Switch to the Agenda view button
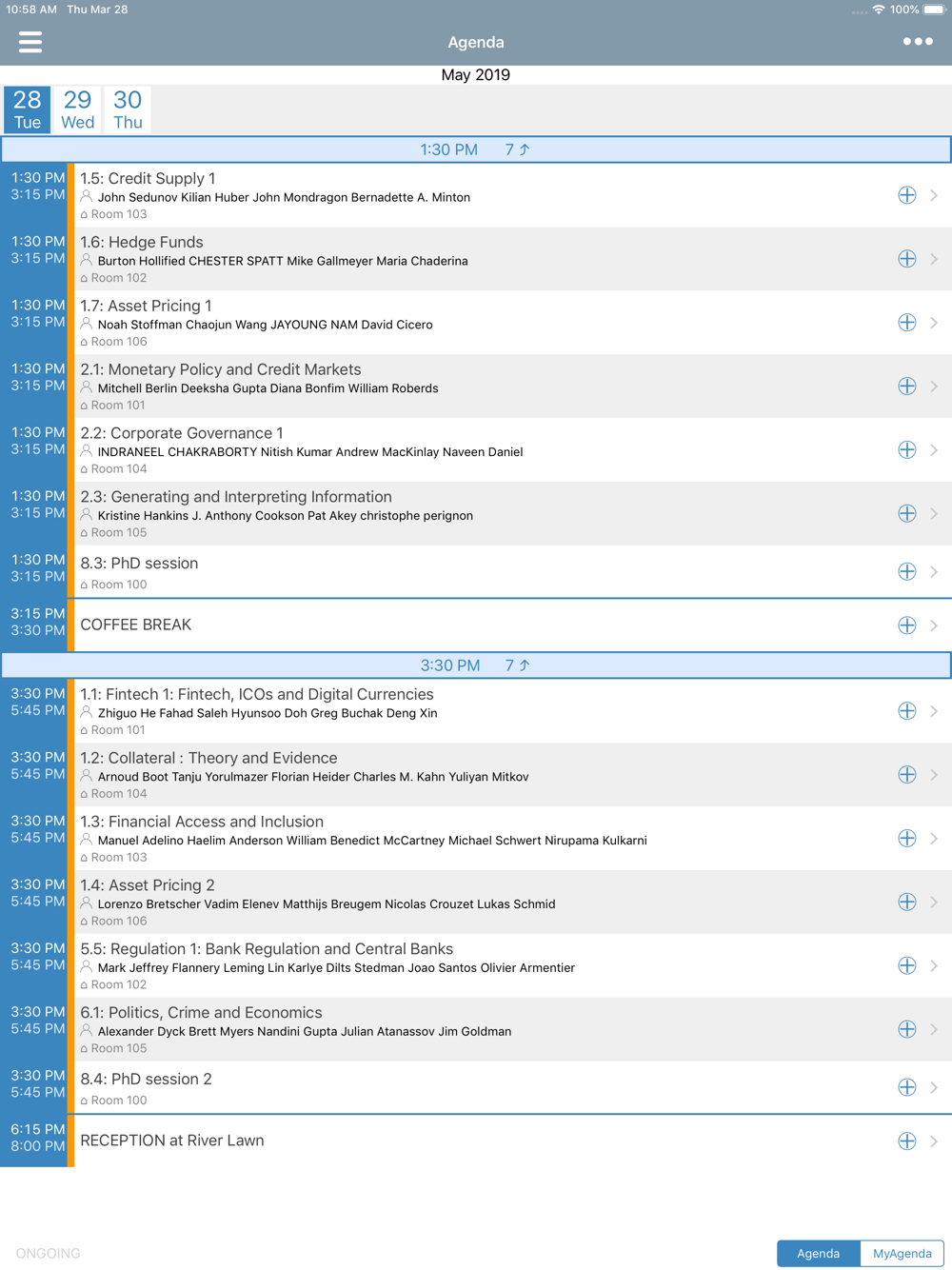Screen dimensions: 952x1270 [x=819, y=1253]
